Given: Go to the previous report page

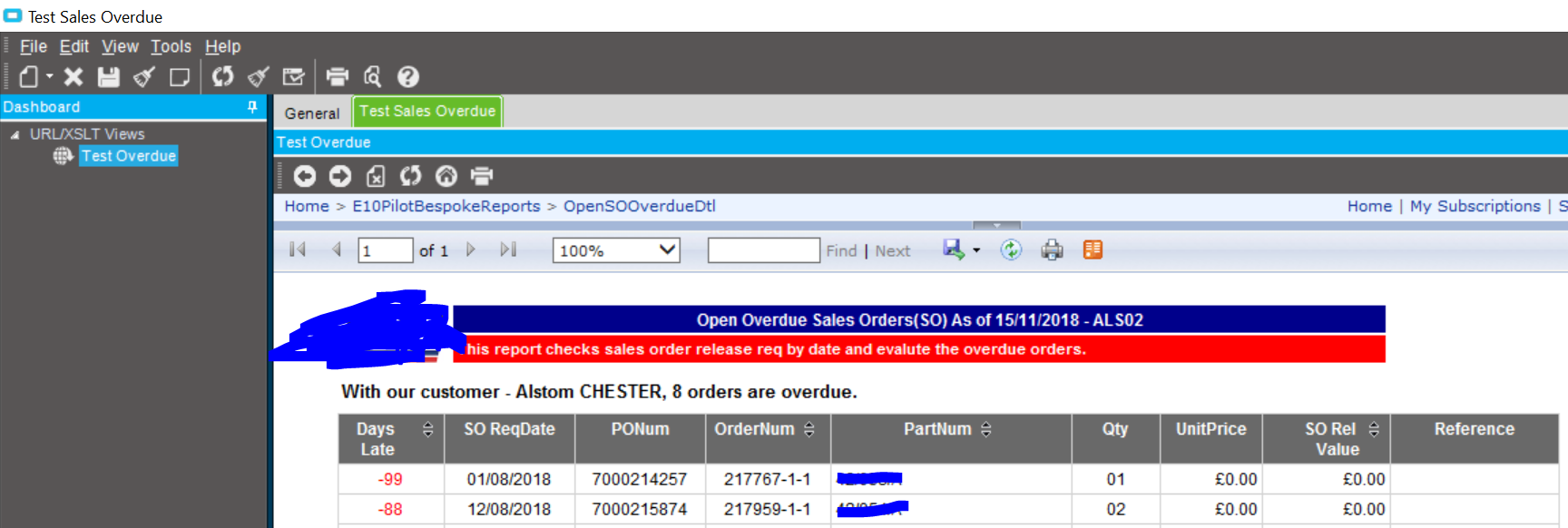Looking at the screenshot, I should click(x=337, y=249).
